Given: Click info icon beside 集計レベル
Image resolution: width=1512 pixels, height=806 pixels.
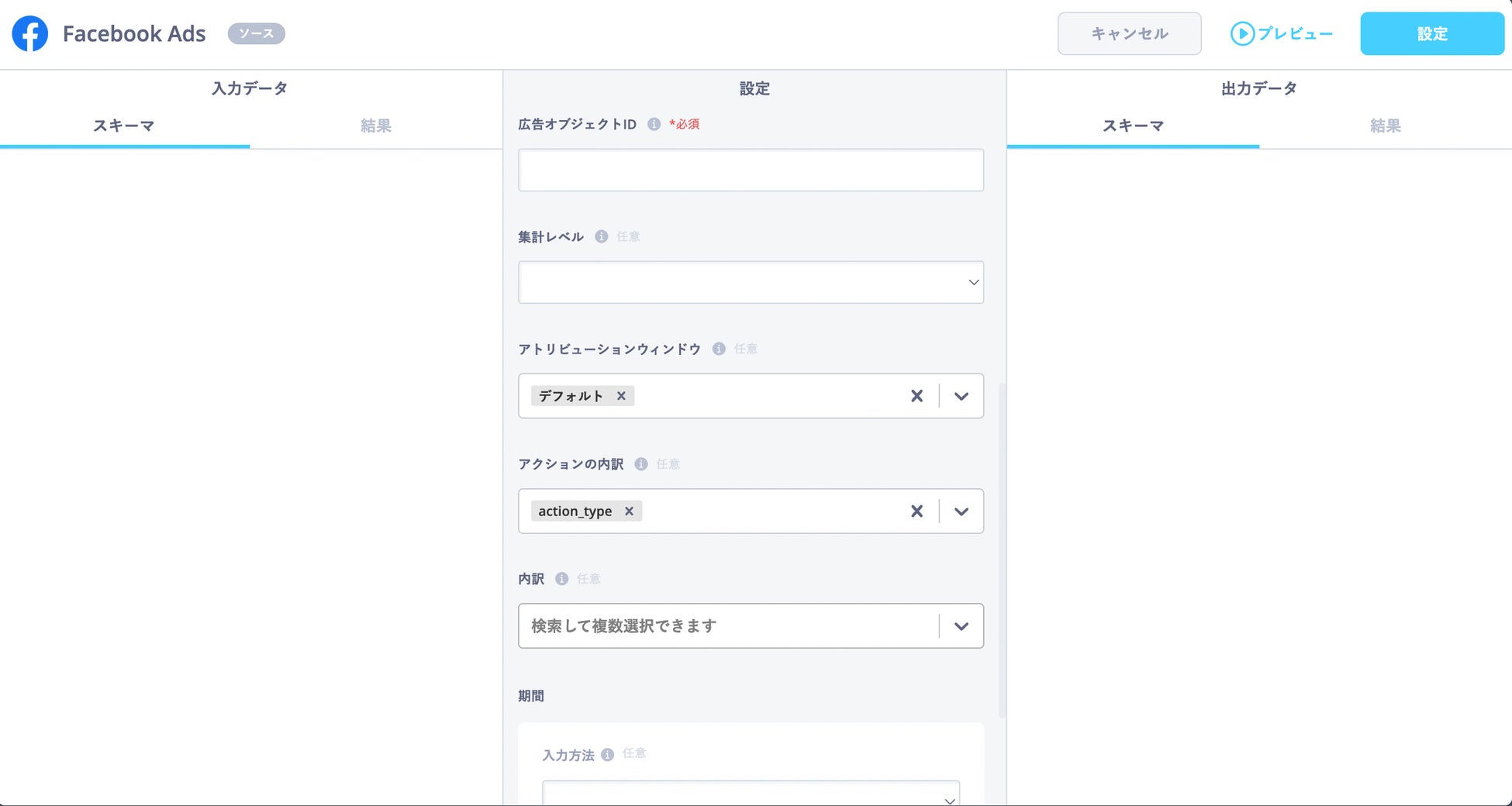Looking at the screenshot, I should tap(601, 236).
